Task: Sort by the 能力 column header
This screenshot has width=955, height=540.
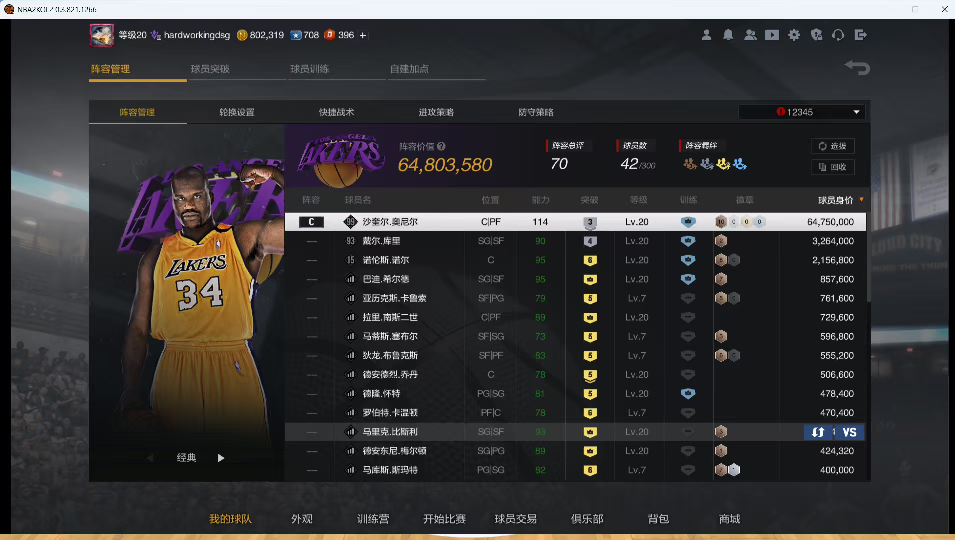Action: pos(540,200)
